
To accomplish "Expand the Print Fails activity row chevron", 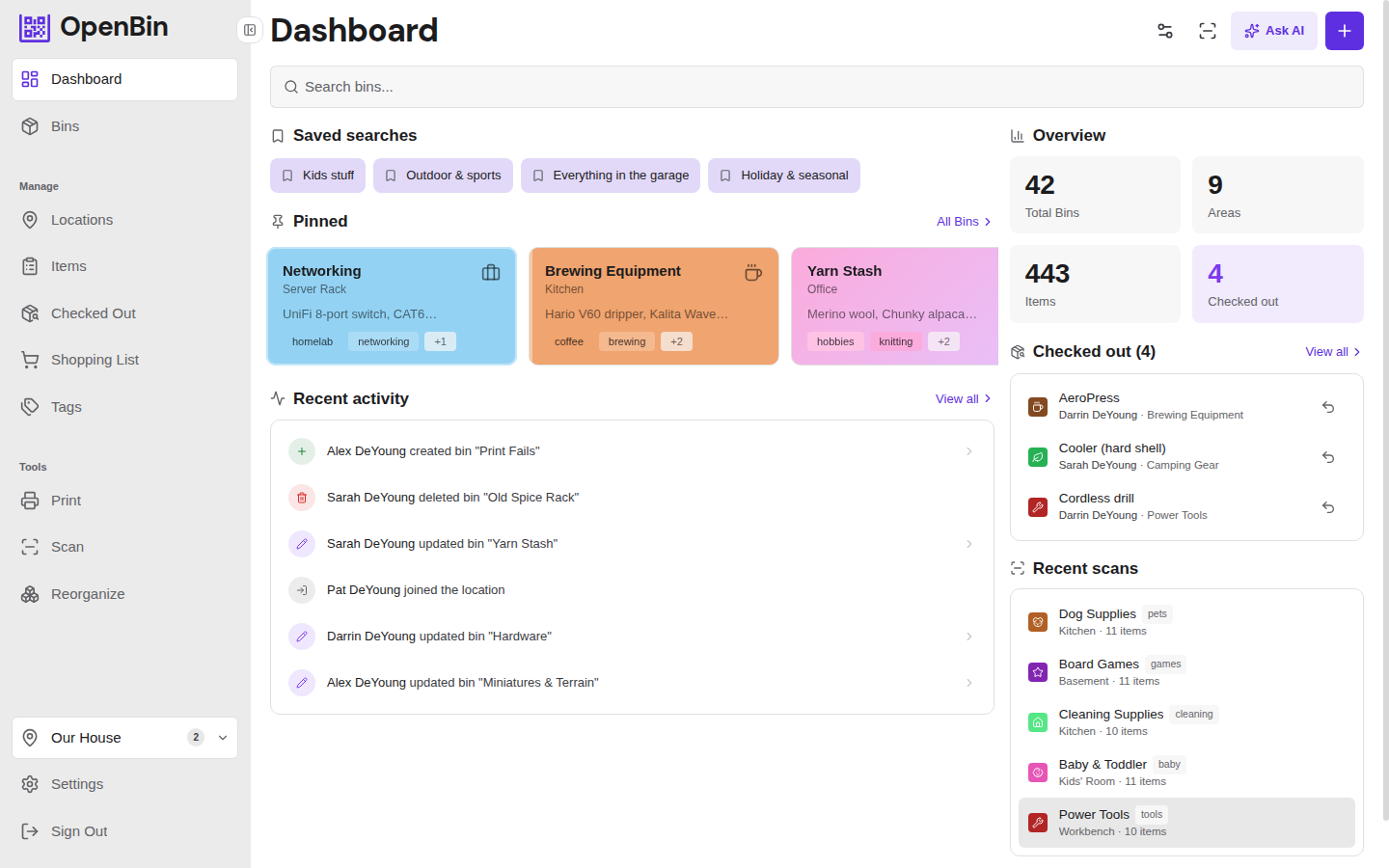I will (x=969, y=451).
